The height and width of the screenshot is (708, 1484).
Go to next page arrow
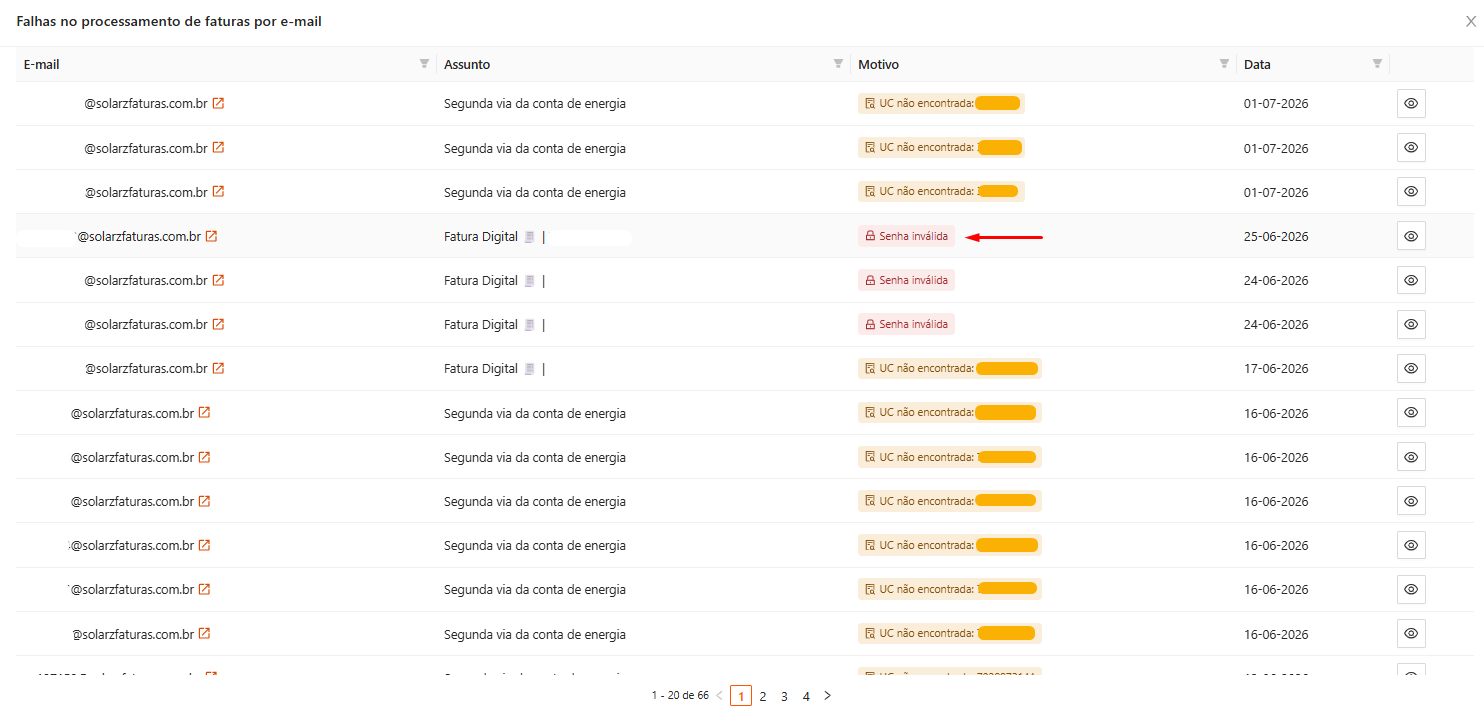coord(827,696)
